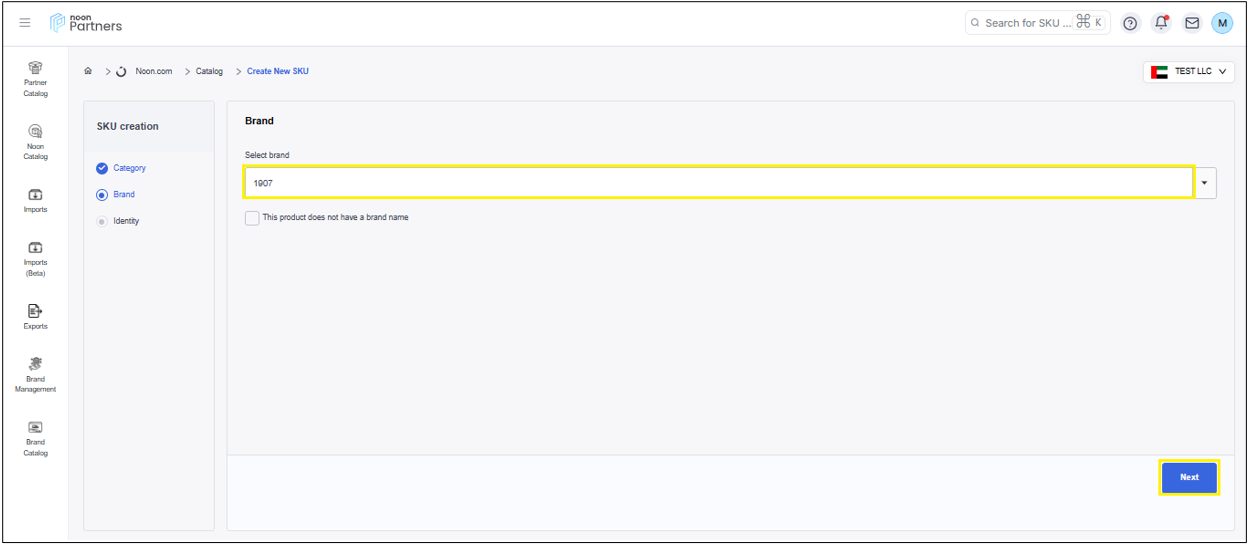Open the mail messages icon
Viewport: 1249px width, 545px height.
1192,23
